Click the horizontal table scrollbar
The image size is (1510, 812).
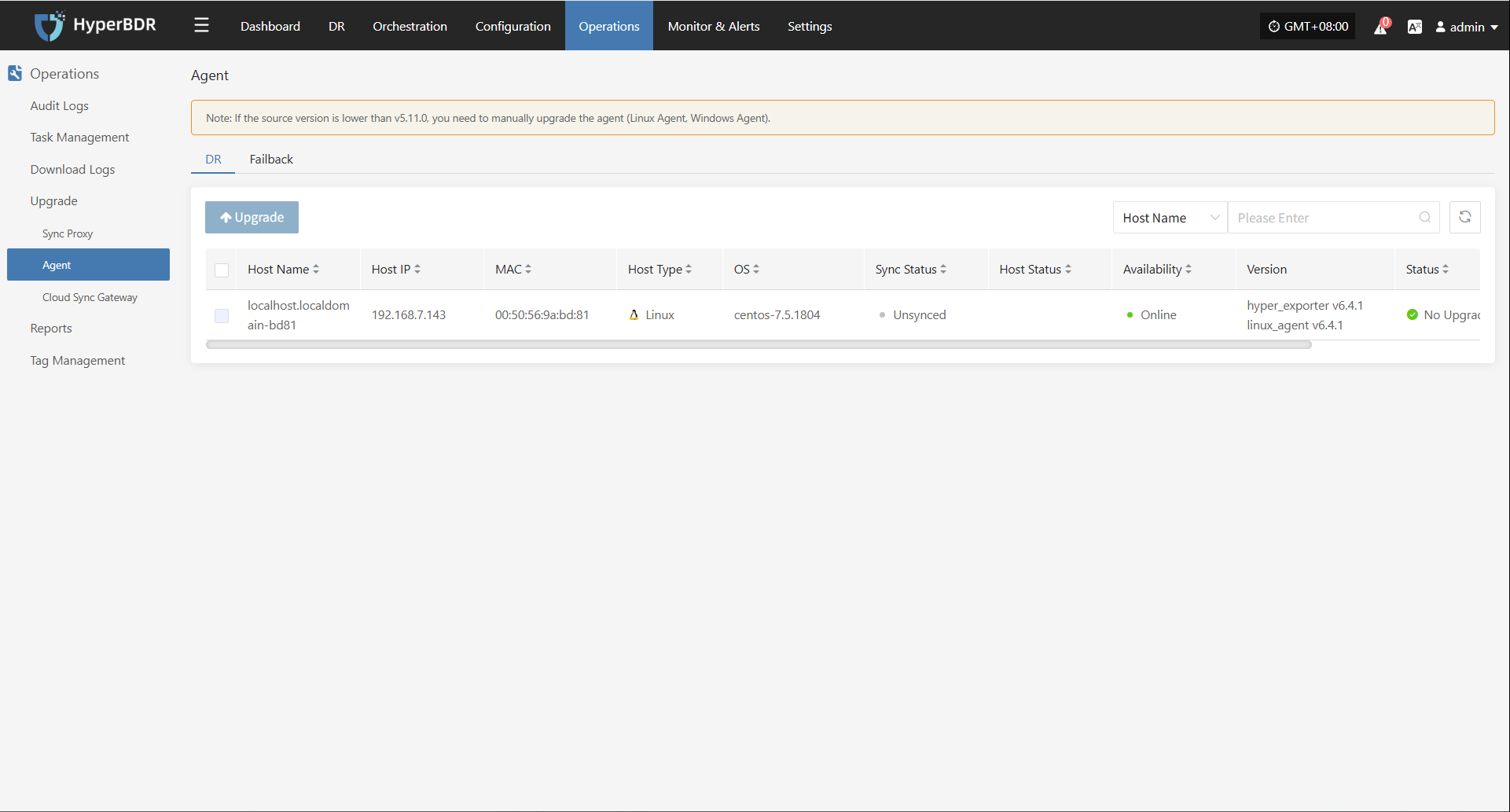click(759, 344)
